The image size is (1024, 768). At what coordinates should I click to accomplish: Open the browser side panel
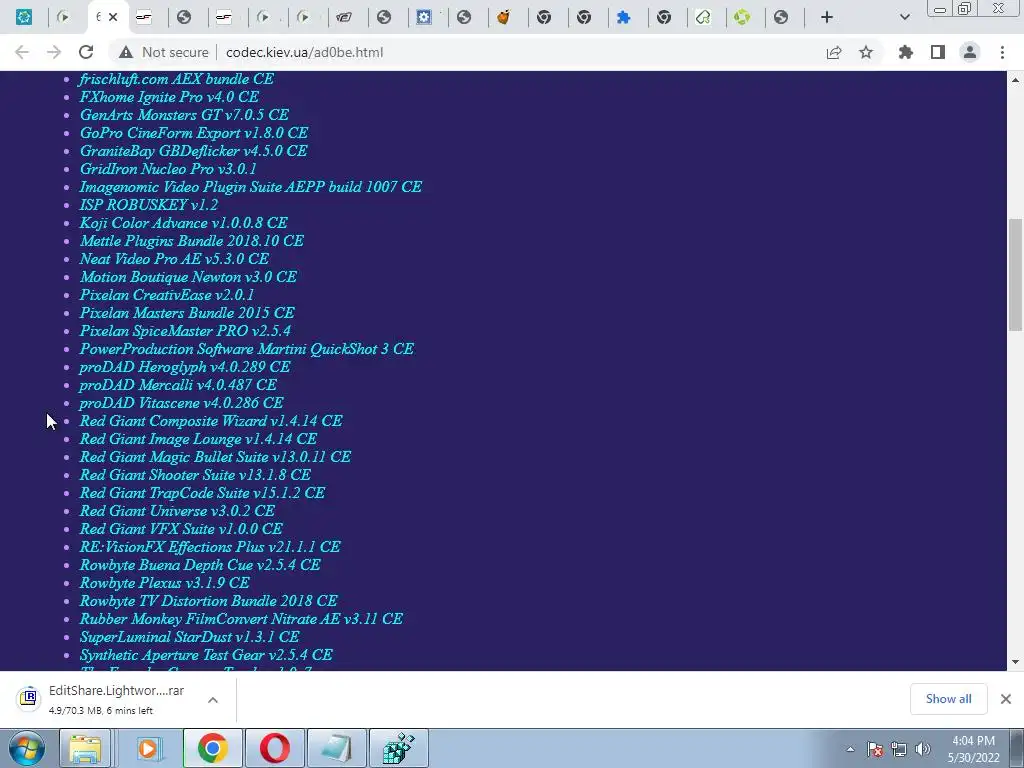pyautogui.click(x=938, y=52)
